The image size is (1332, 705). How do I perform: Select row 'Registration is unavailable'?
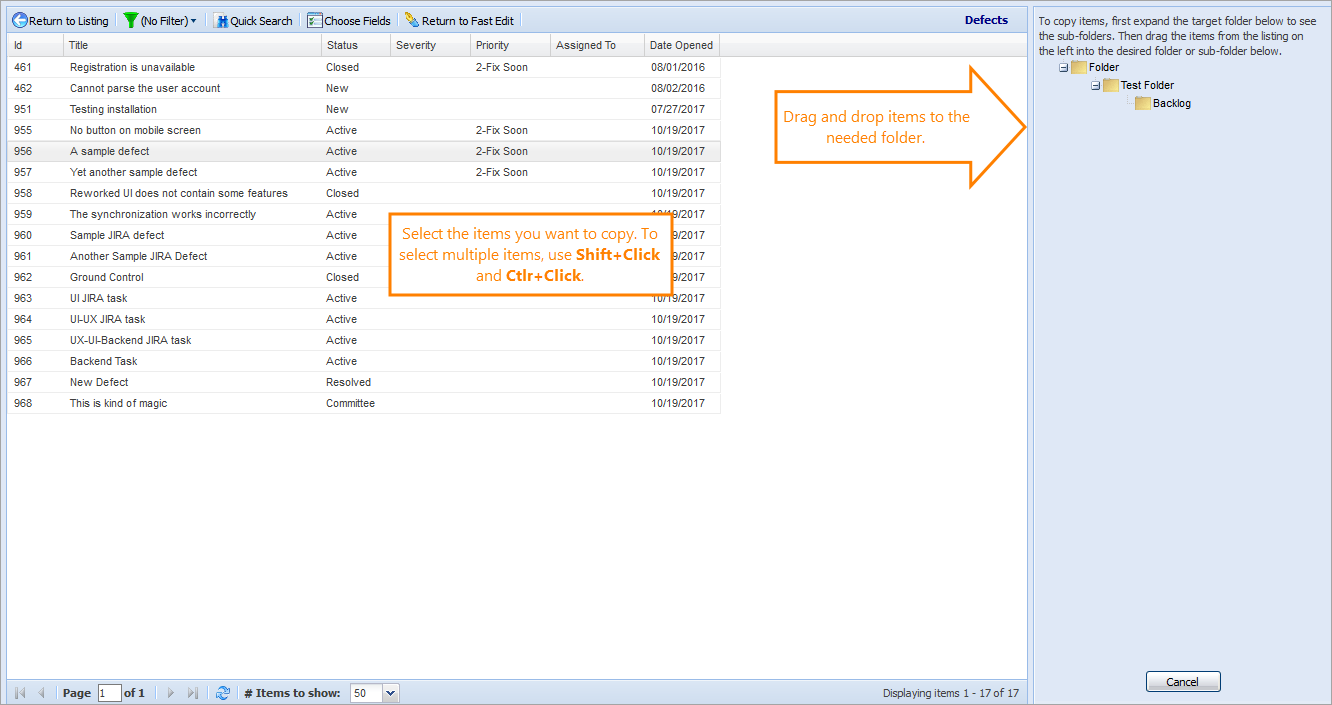click(364, 67)
